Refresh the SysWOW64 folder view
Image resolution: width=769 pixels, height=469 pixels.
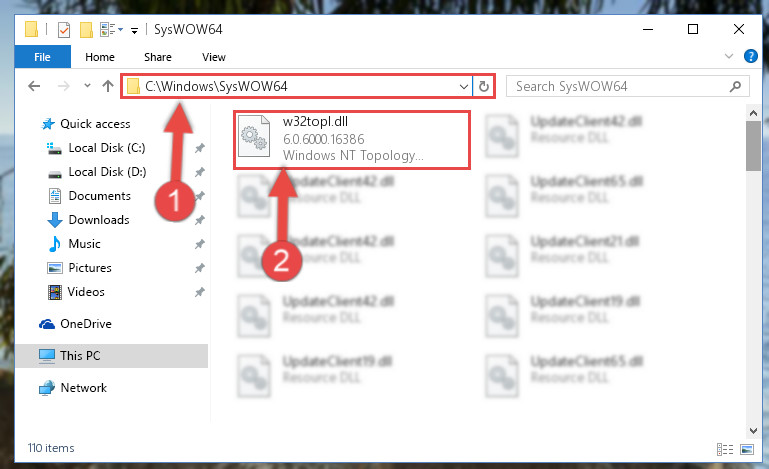point(484,86)
